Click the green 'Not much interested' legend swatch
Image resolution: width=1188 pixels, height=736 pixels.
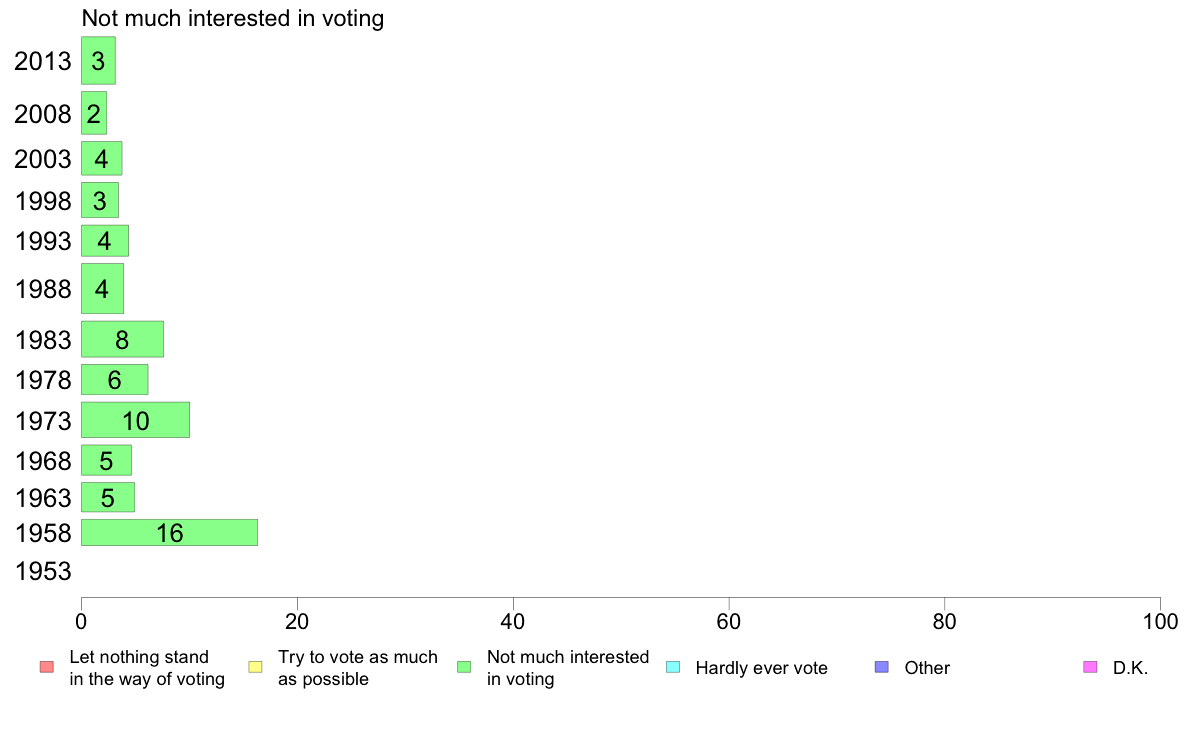coord(464,667)
